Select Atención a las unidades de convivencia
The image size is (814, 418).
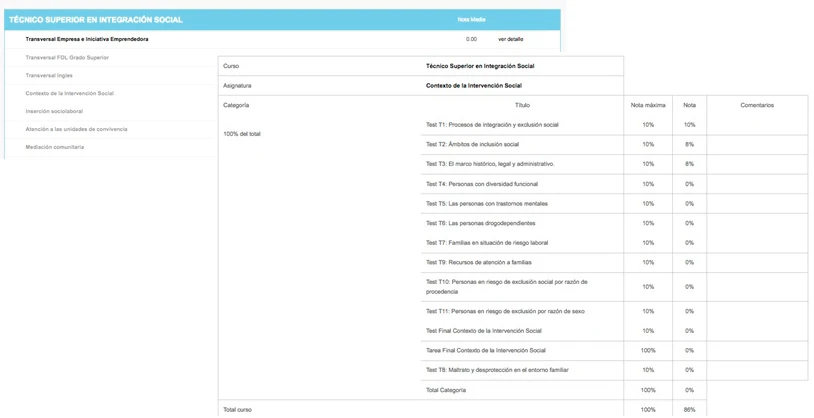(76, 129)
